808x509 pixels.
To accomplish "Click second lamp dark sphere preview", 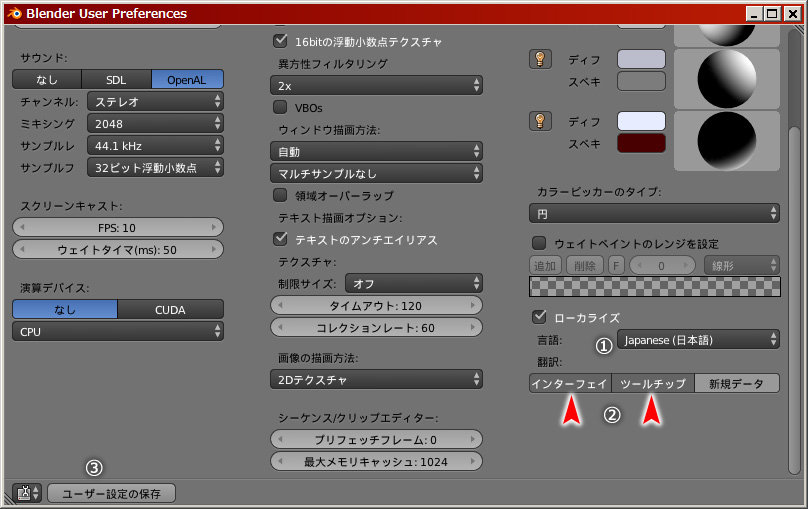I will [x=727, y=141].
